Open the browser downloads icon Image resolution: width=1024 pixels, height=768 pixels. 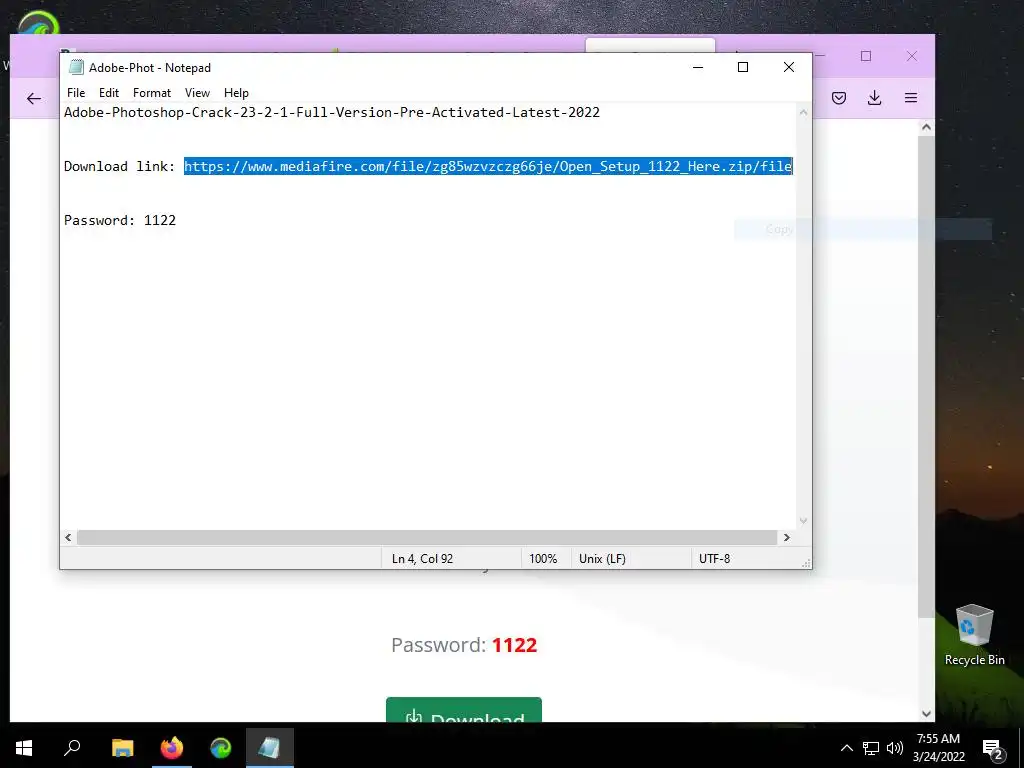(874, 99)
